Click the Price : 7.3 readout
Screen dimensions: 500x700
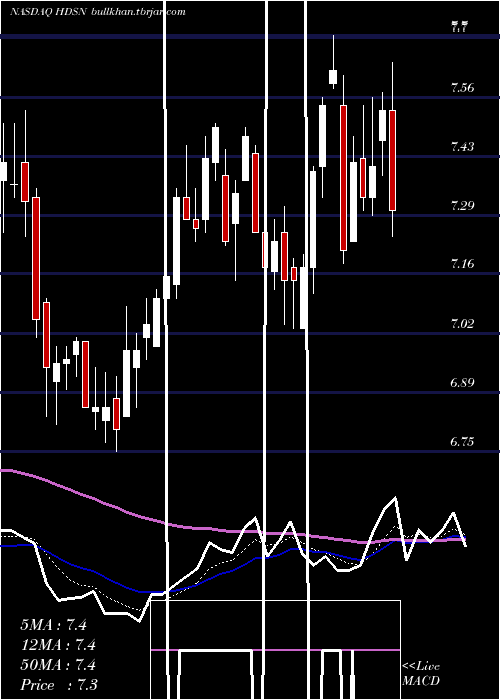pyautogui.click(x=59, y=685)
